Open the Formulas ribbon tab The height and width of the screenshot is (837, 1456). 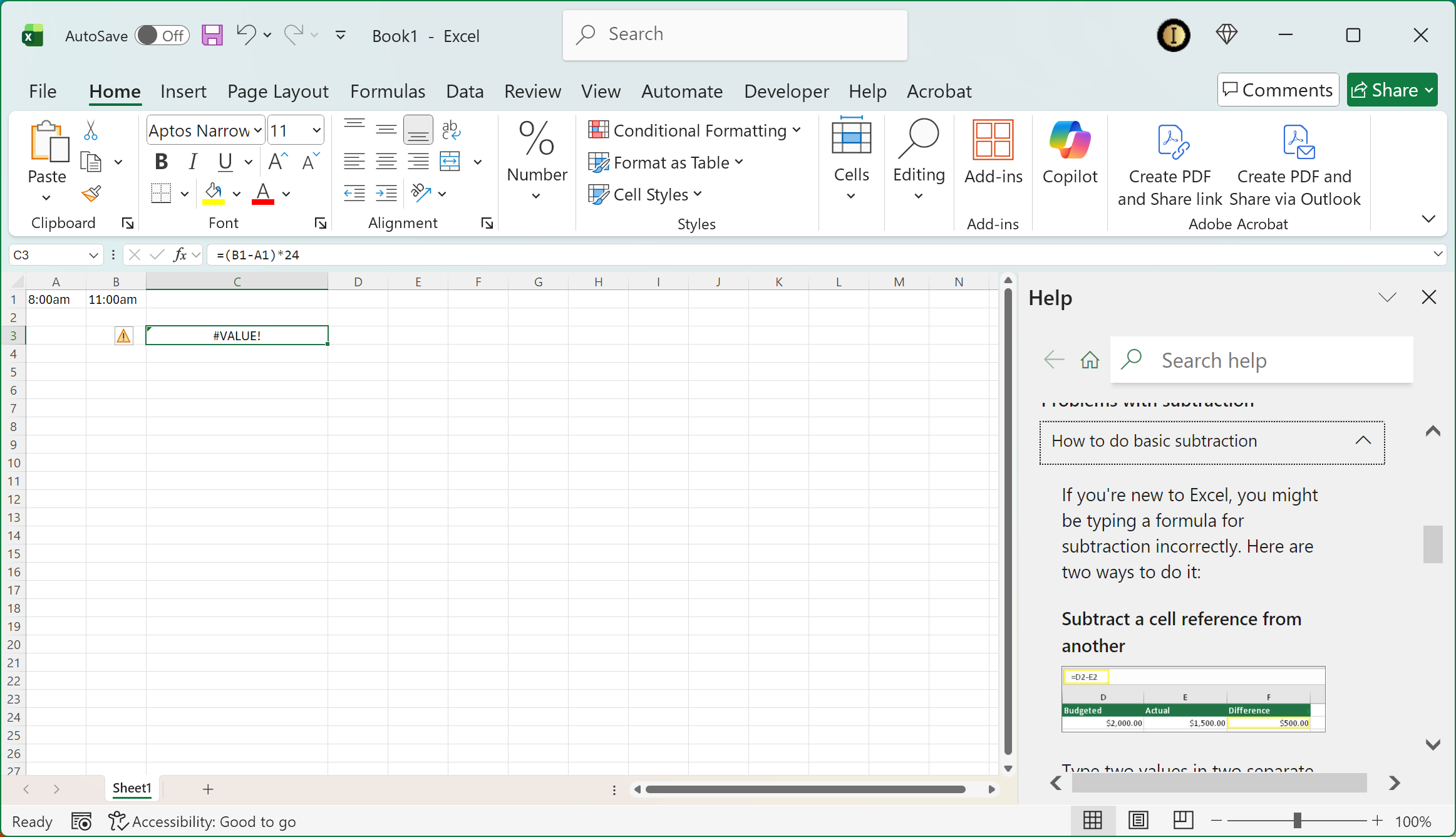click(388, 91)
